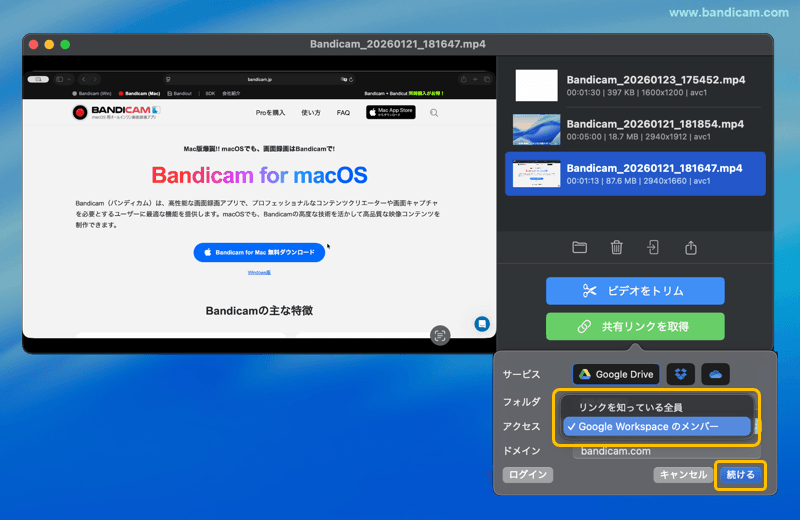The height and width of the screenshot is (520, 800).
Task: Select Bandicam_20260123_175452.mp4 in the list
Action: tap(635, 85)
